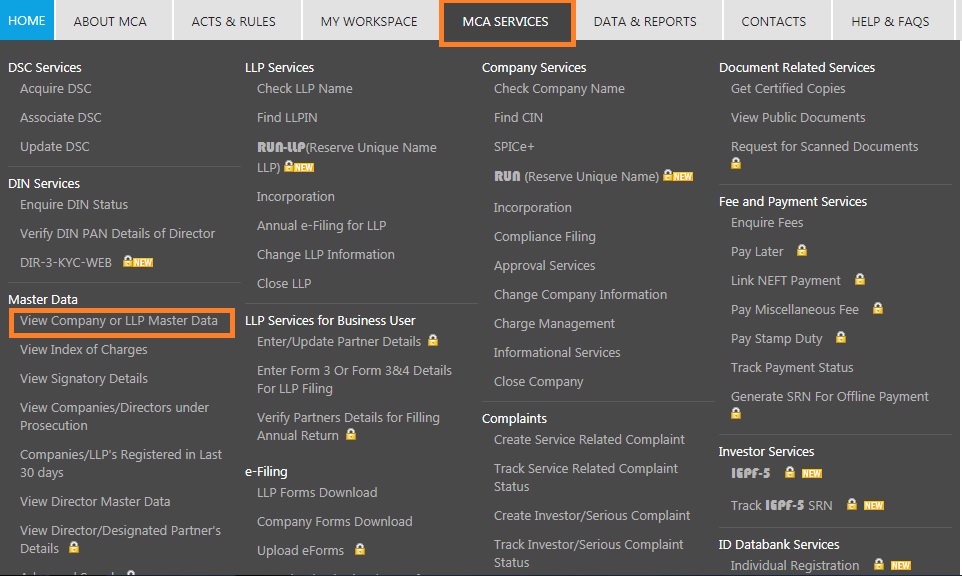The width and height of the screenshot is (962, 576).
Task: Open the DATA & REPORTS tab
Action: click(645, 21)
